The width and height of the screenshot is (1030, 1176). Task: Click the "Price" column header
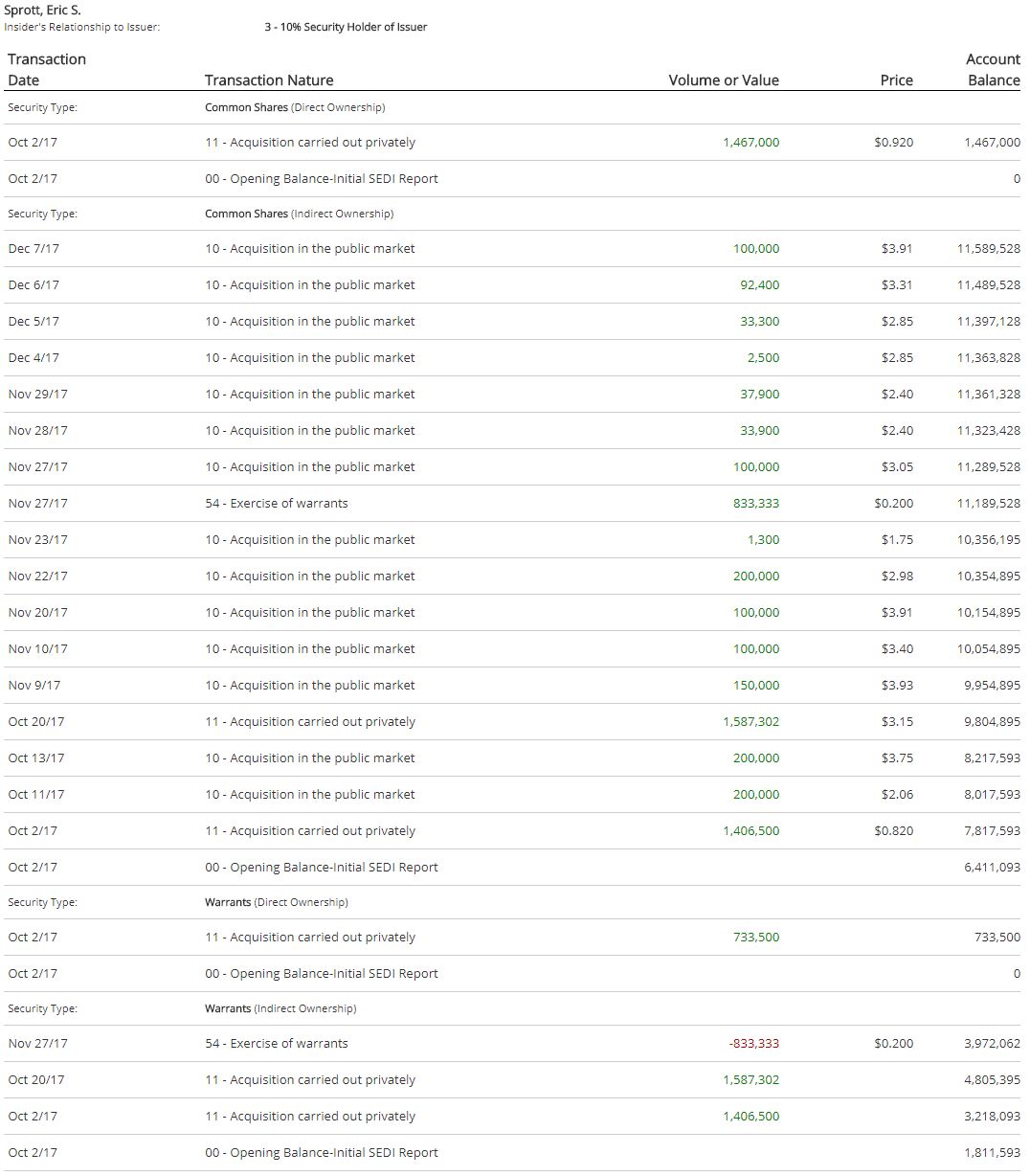tap(897, 80)
